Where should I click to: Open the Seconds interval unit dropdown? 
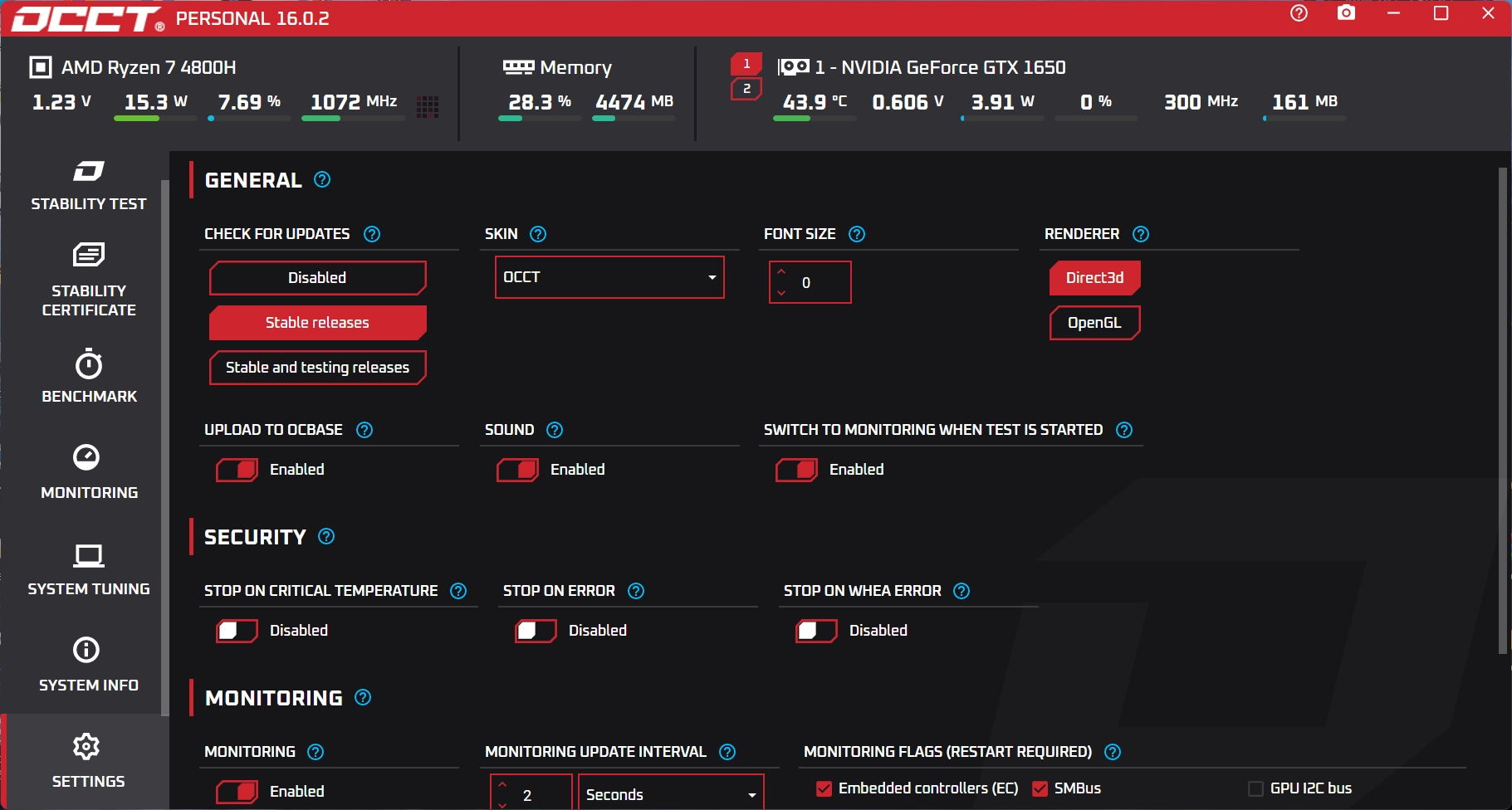coord(671,794)
